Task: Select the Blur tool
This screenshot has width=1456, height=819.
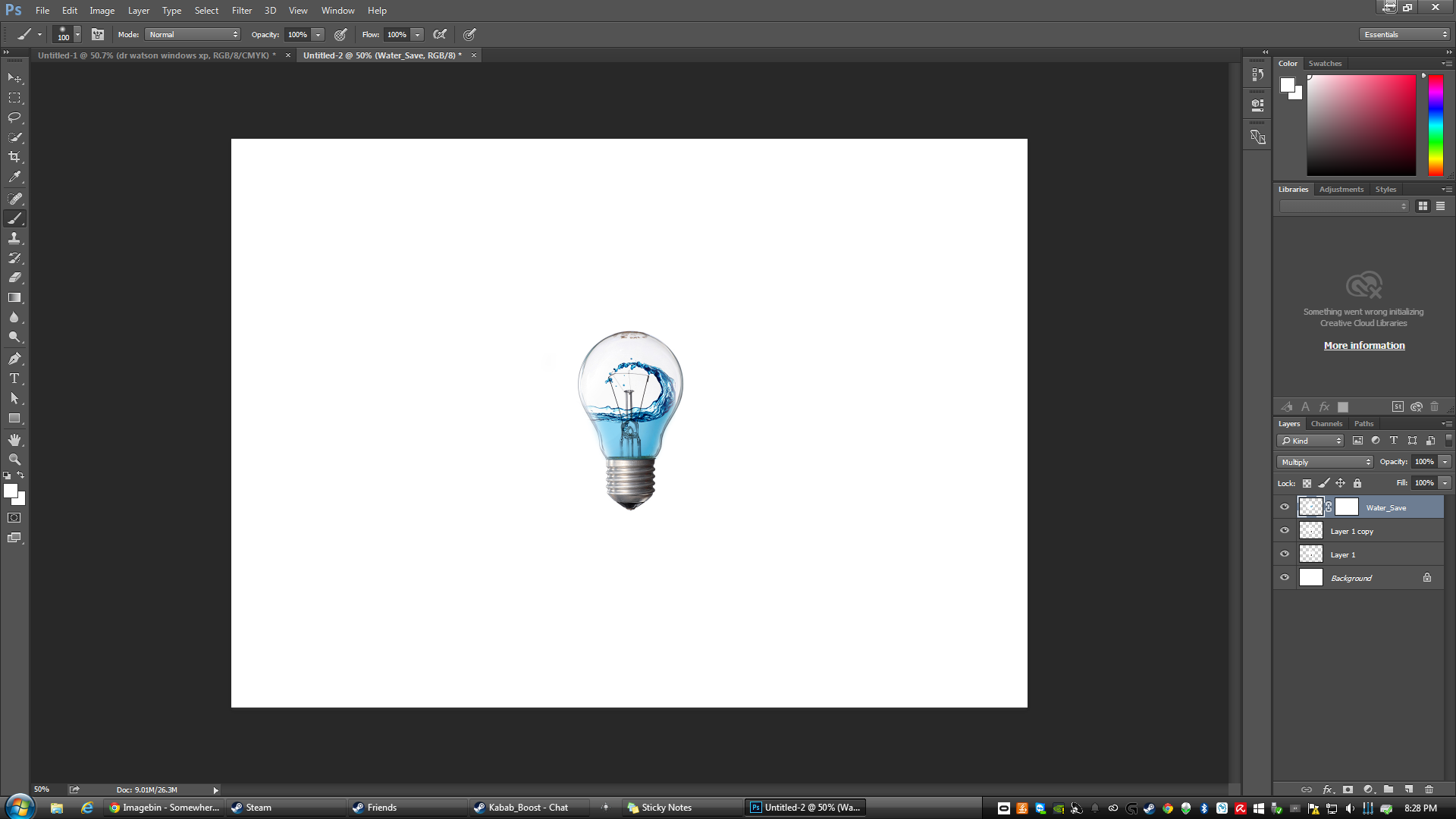Action: 14,317
